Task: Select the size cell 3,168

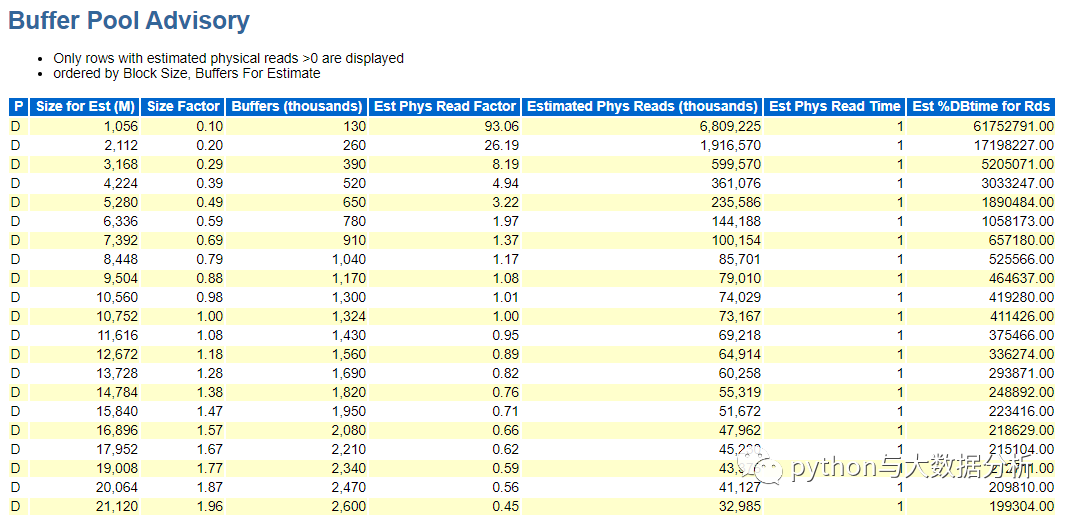Action: tap(121, 164)
